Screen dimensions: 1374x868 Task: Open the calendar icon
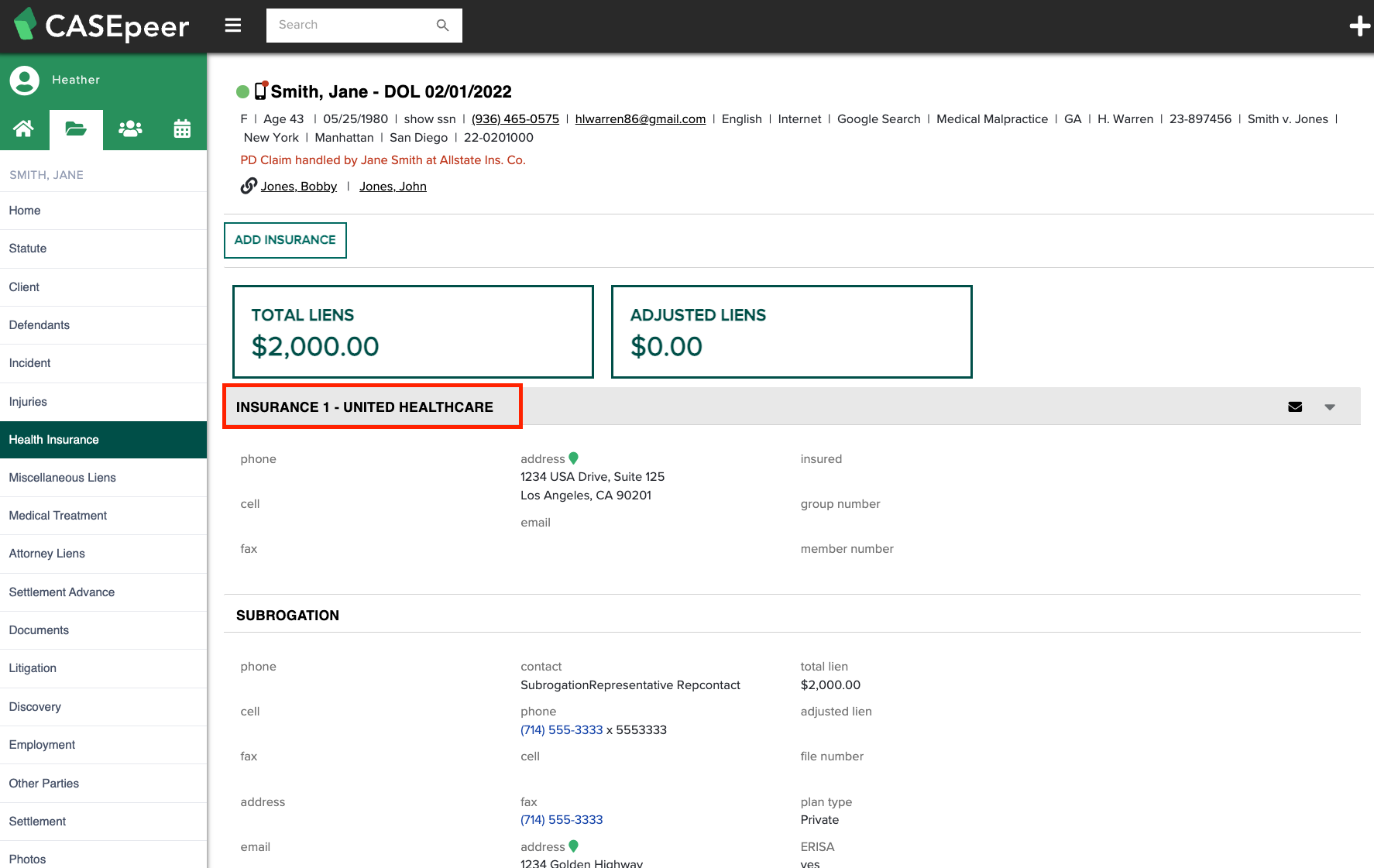tap(182, 129)
